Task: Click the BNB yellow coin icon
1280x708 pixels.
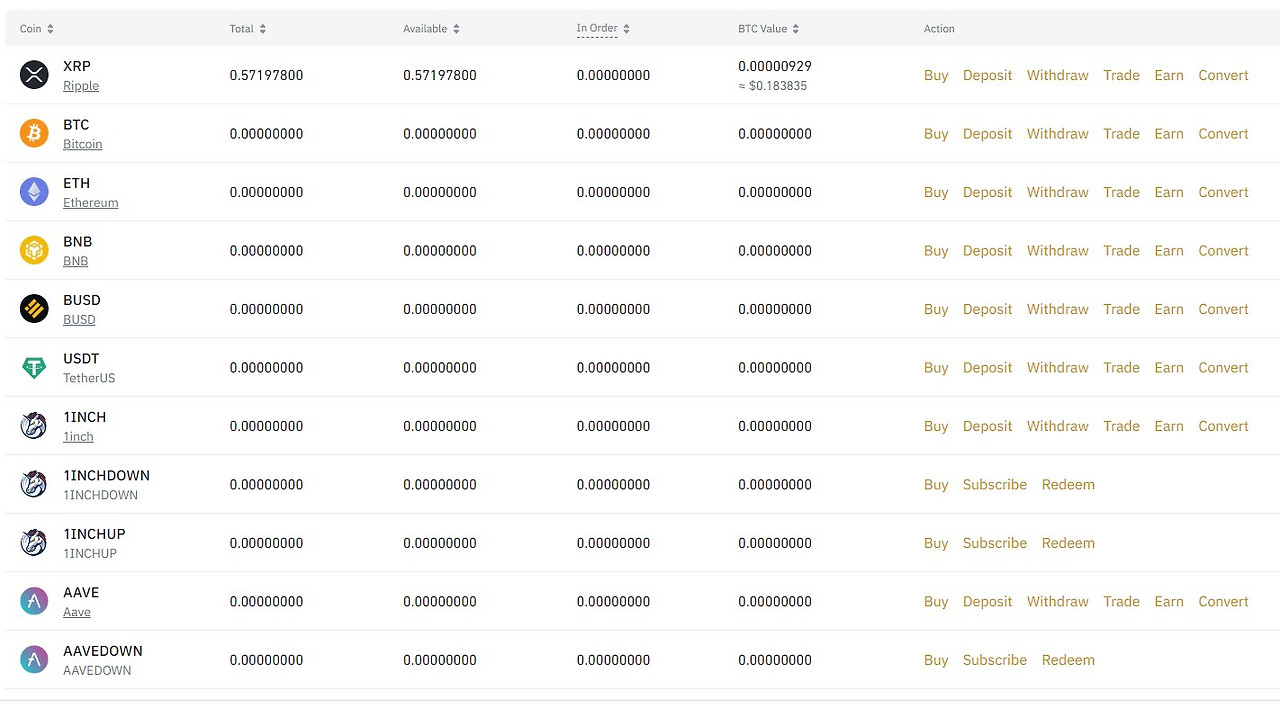Action: (x=34, y=250)
